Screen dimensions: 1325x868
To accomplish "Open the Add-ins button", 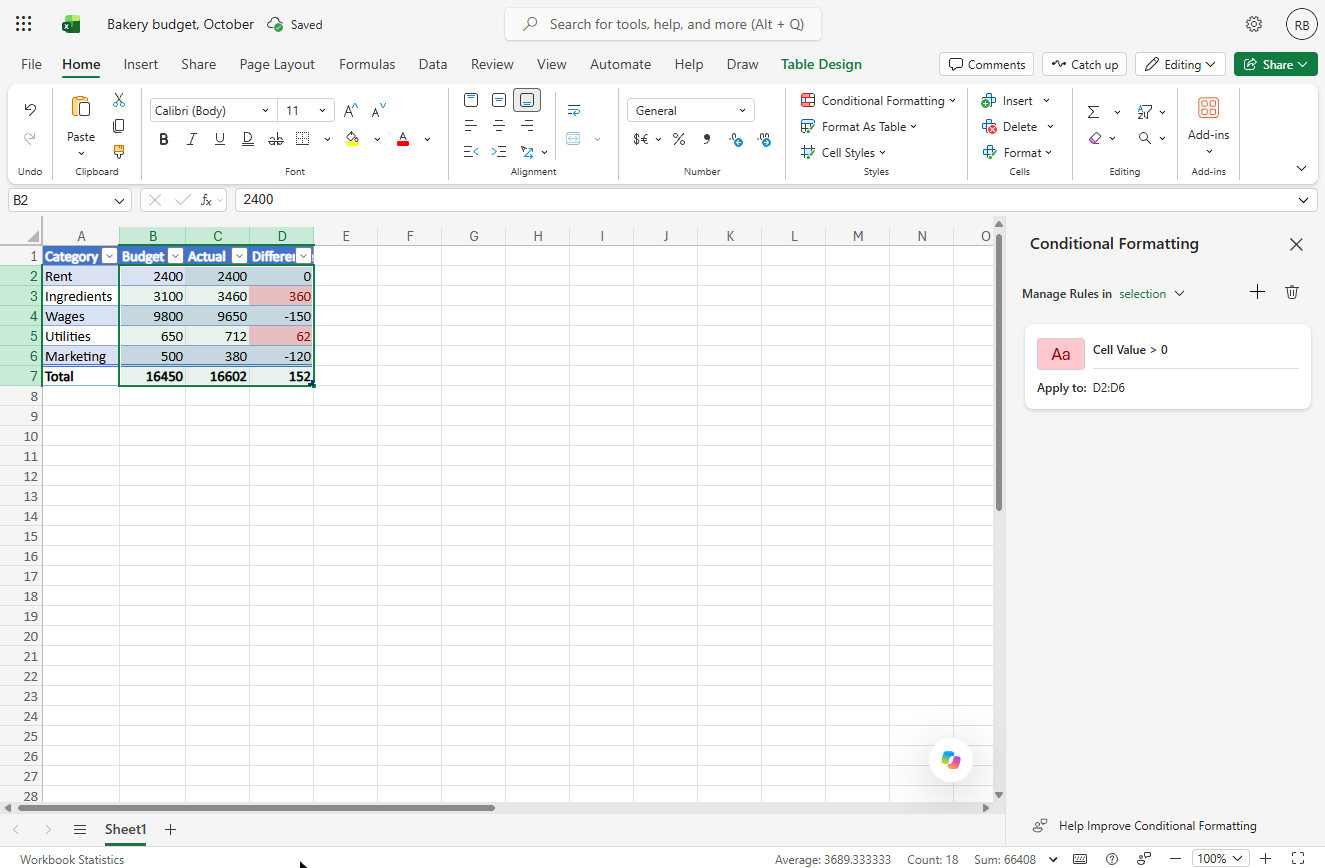I will coord(1208,124).
